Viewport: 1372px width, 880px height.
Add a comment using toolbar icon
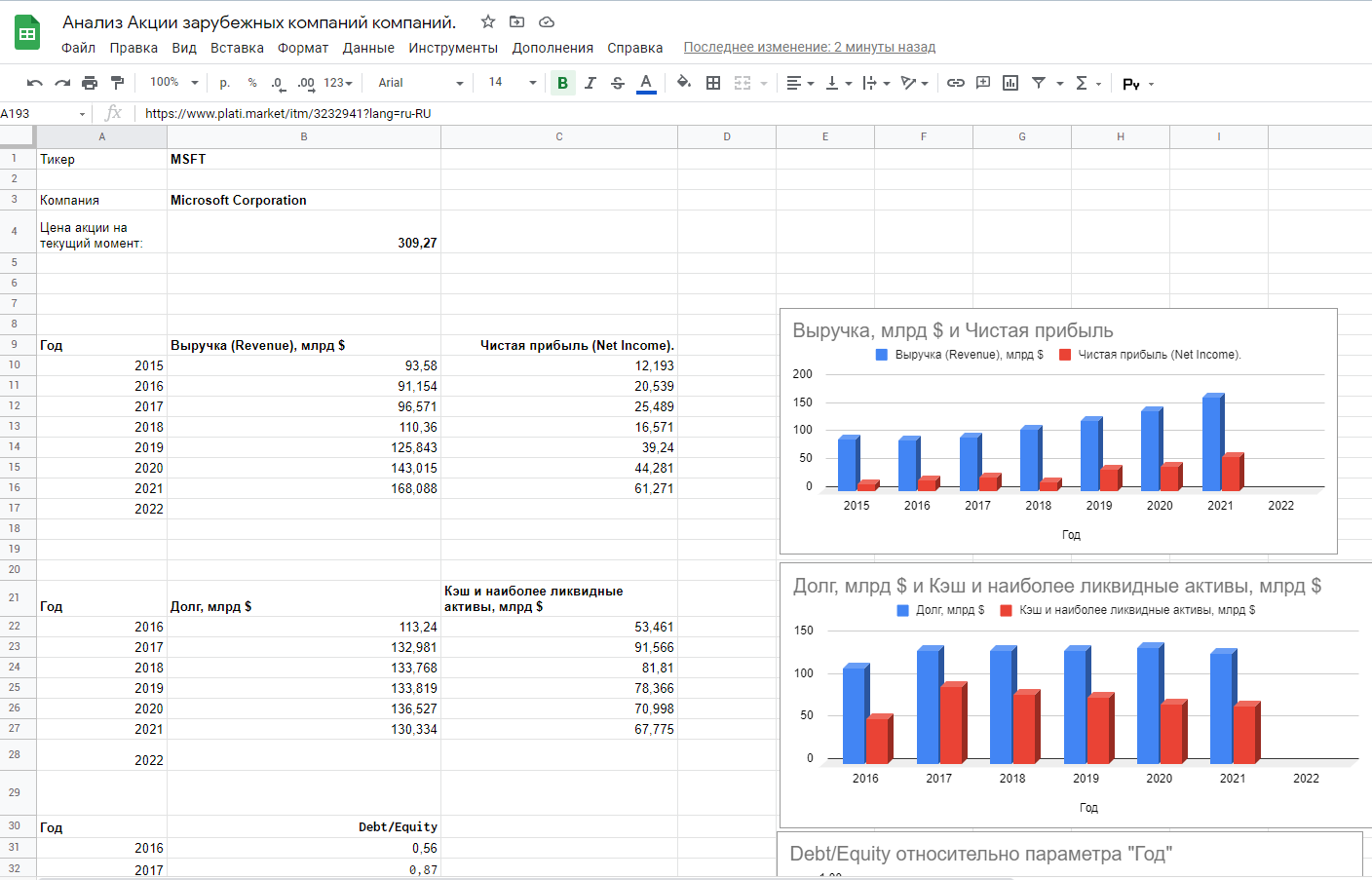coord(983,83)
